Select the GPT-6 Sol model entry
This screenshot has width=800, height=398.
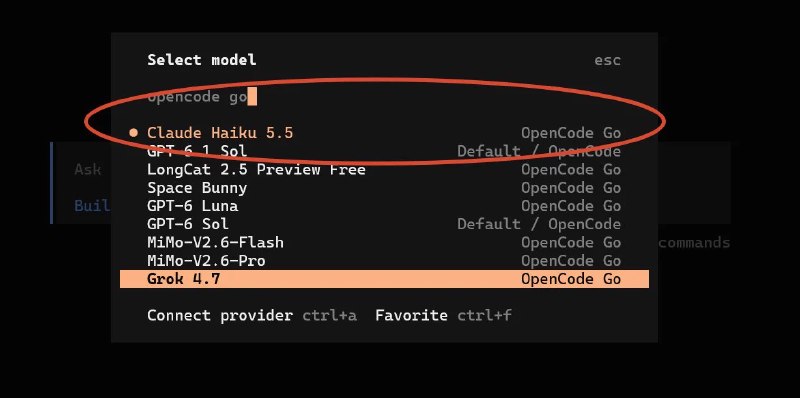tap(384, 224)
